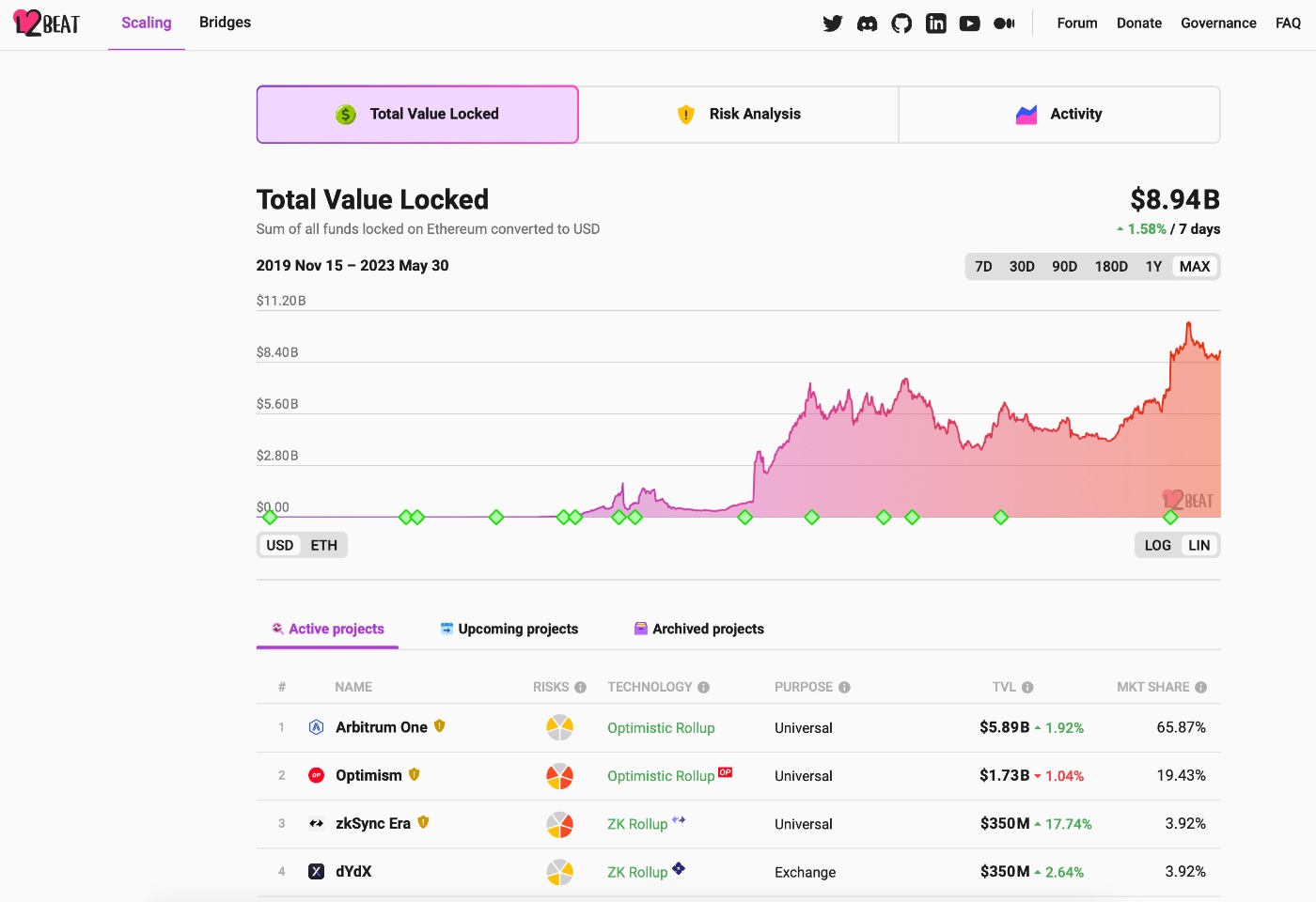Open the Medium blog icon
This screenshot has height=902, width=1316.
1004,23
